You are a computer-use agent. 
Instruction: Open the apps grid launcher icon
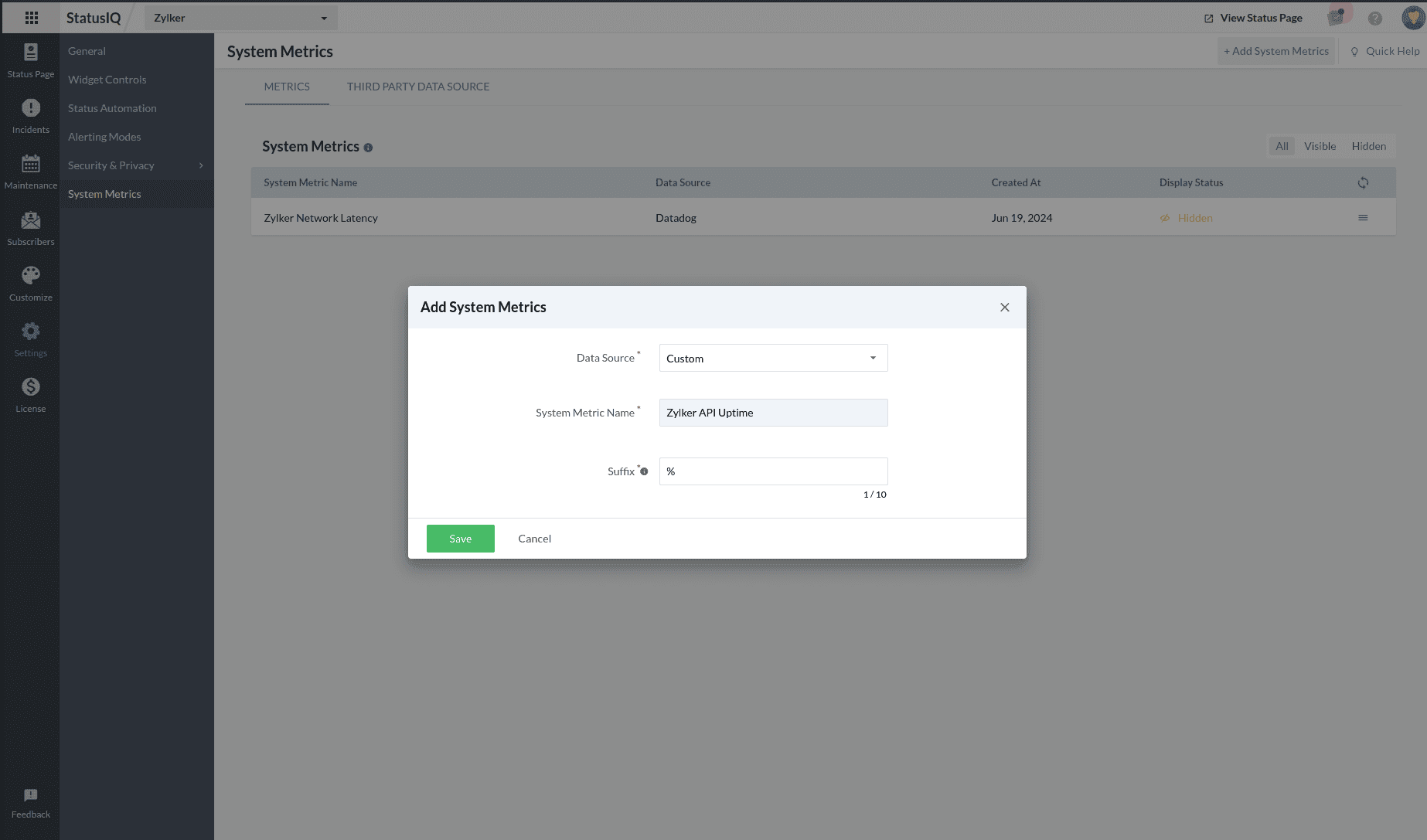[32, 18]
